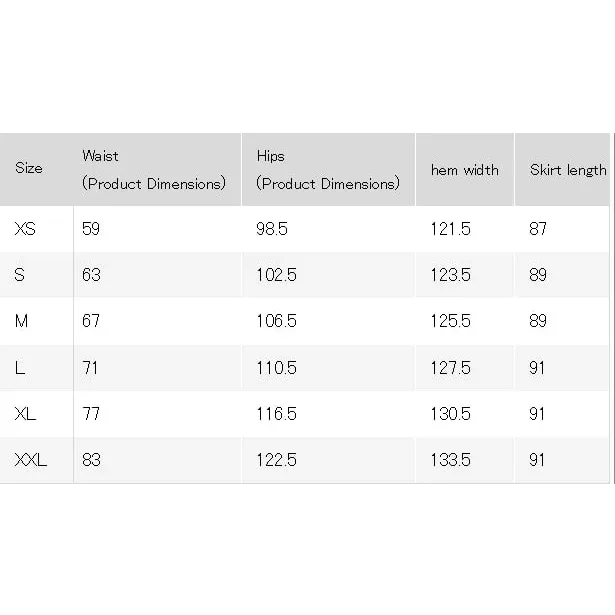The width and height of the screenshot is (615, 615).
Task: Click the S size row label
Action: 19,275
